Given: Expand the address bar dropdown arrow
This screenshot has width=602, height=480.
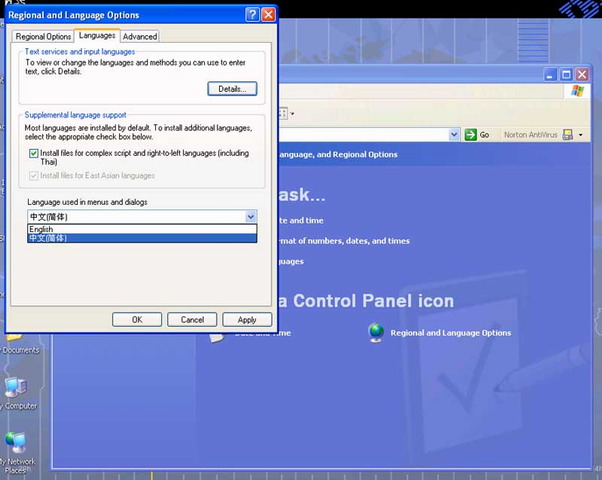Looking at the screenshot, I should (x=454, y=135).
